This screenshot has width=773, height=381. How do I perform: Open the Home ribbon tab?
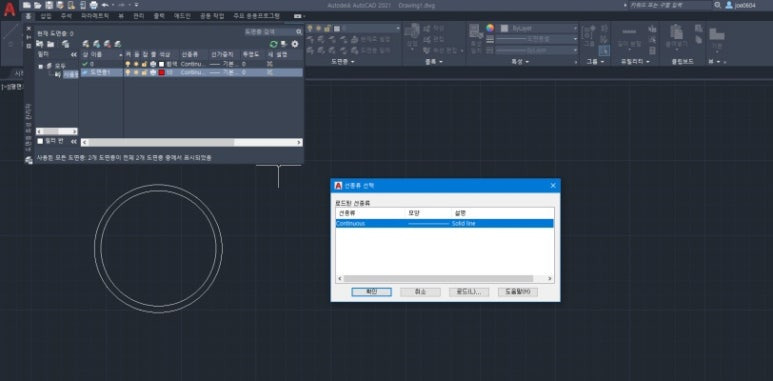point(28,16)
